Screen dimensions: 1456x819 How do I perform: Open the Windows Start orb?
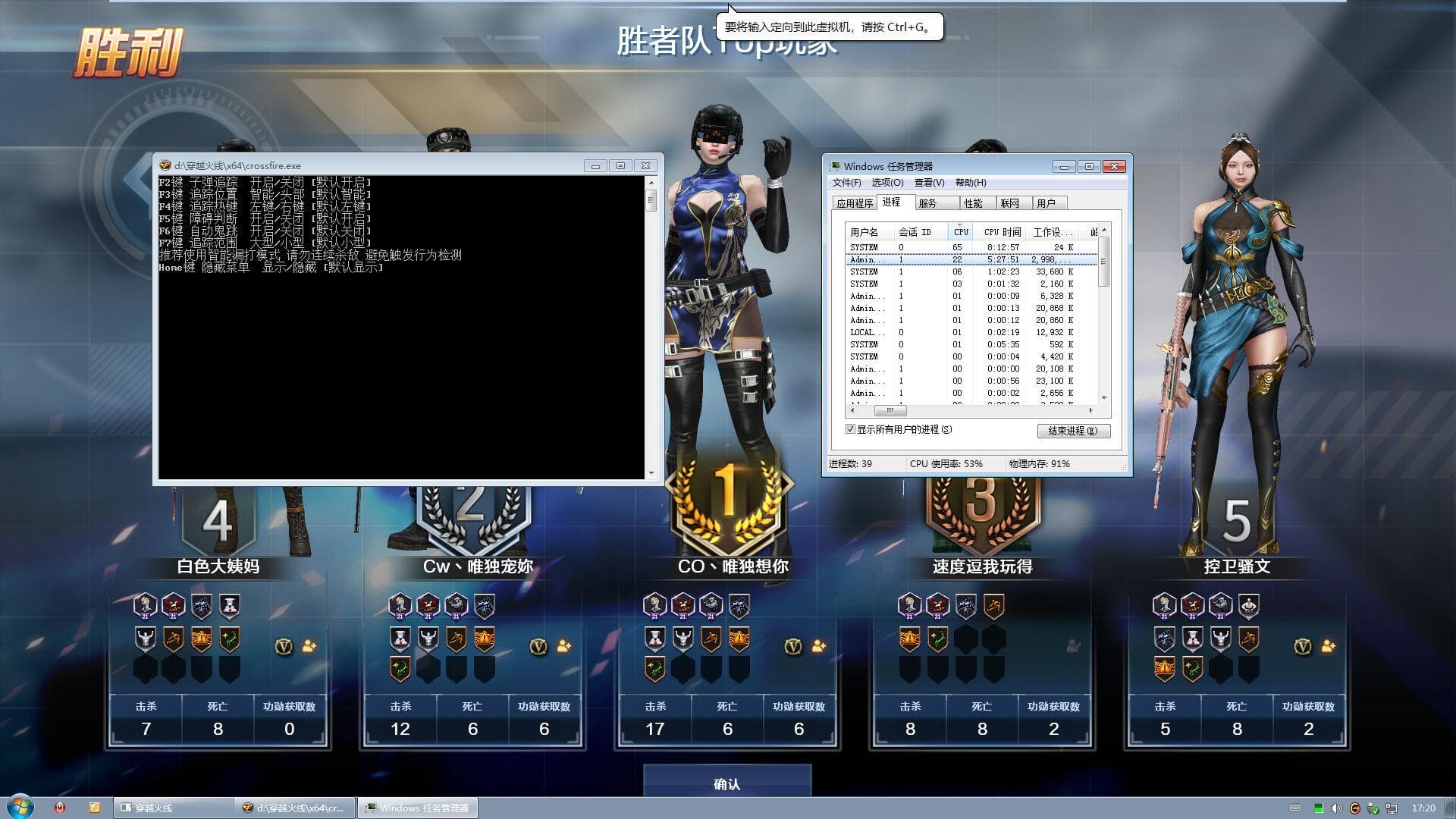[20, 807]
